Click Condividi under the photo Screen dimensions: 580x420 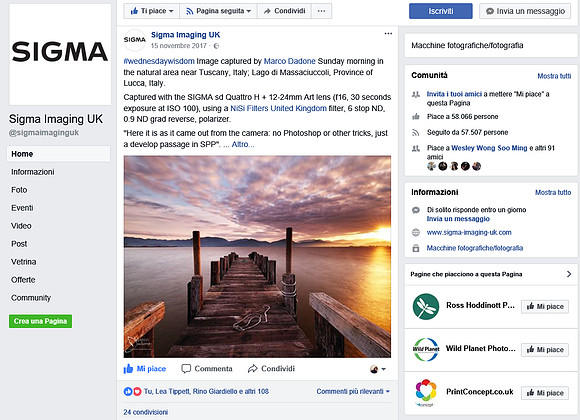(271, 369)
